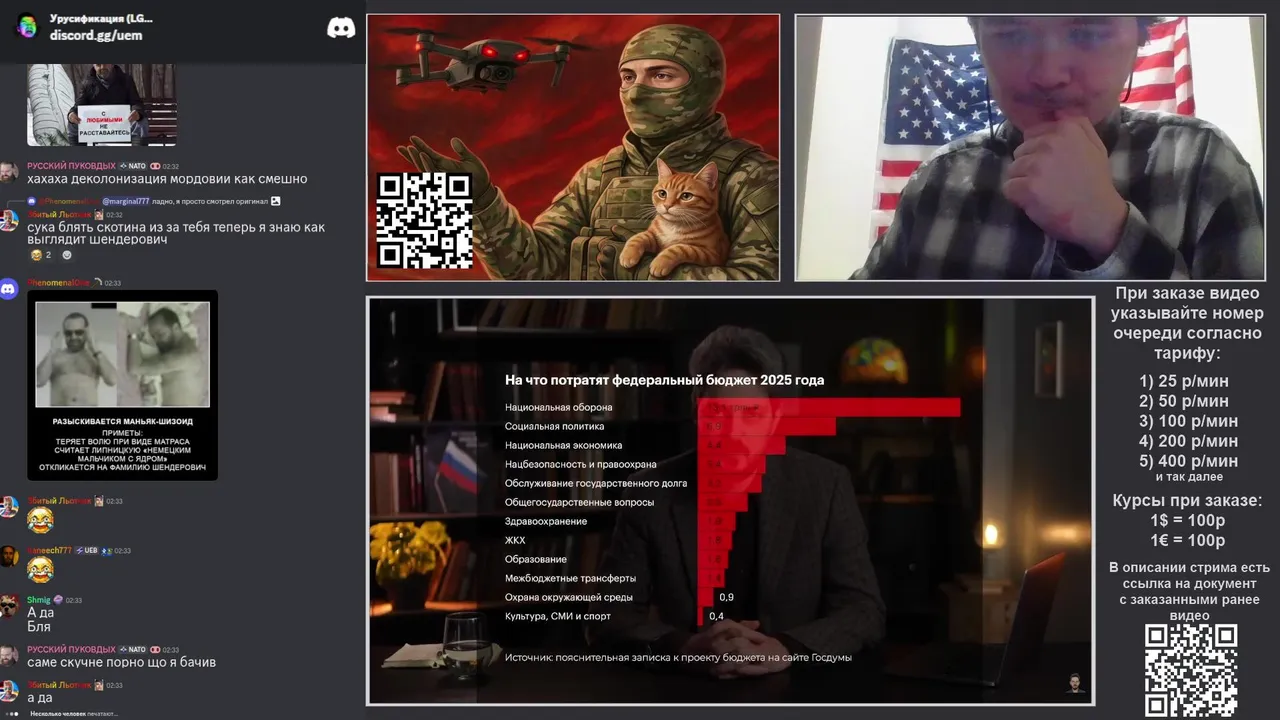Open the black wanted-poster image attachment
Image resolution: width=1280 pixels, height=720 pixels.
pyautogui.click(x=122, y=385)
